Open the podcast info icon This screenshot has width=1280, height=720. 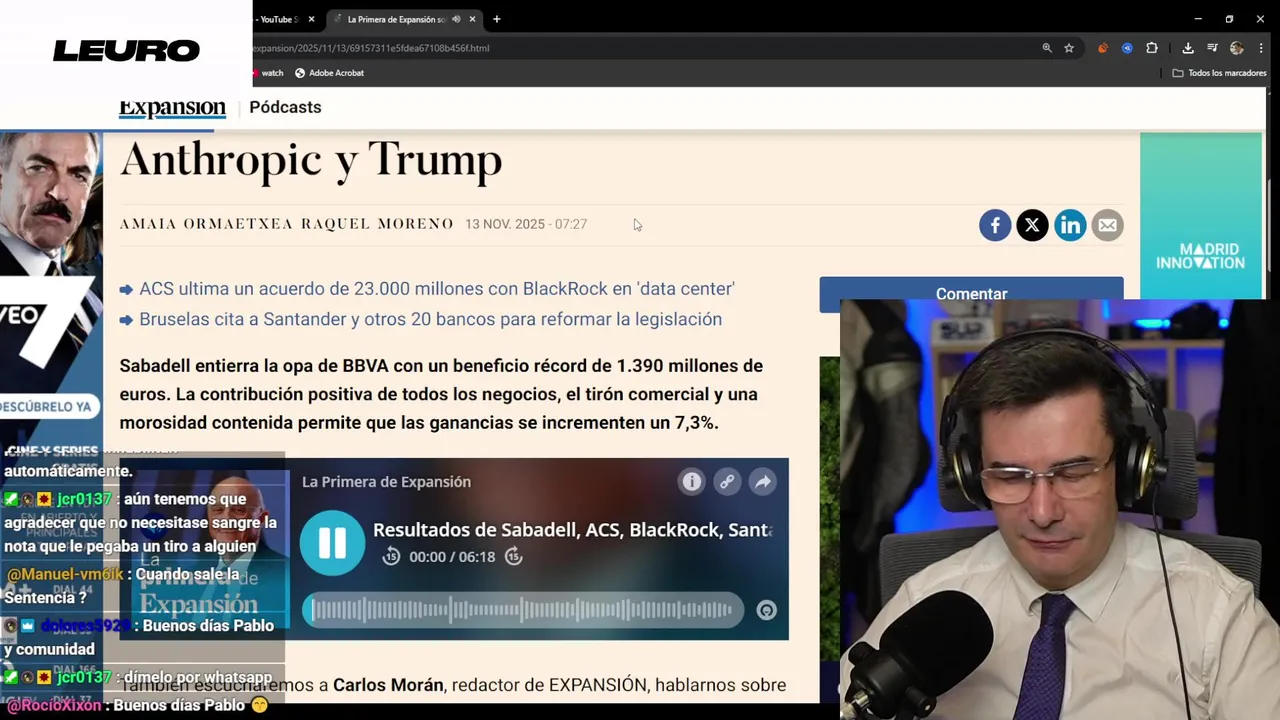pyautogui.click(x=691, y=482)
